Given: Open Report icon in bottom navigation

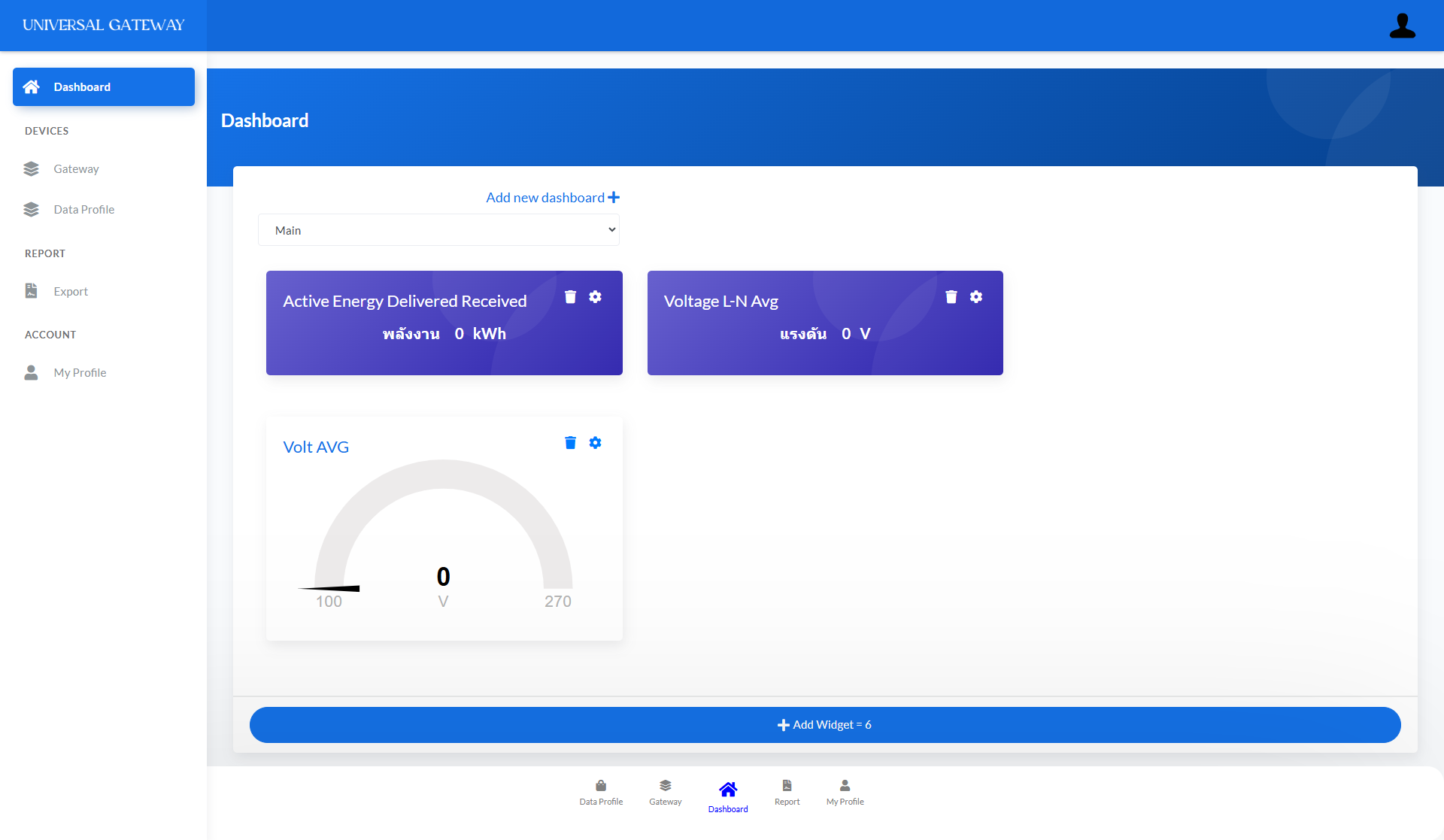Looking at the screenshot, I should point(787,786).
